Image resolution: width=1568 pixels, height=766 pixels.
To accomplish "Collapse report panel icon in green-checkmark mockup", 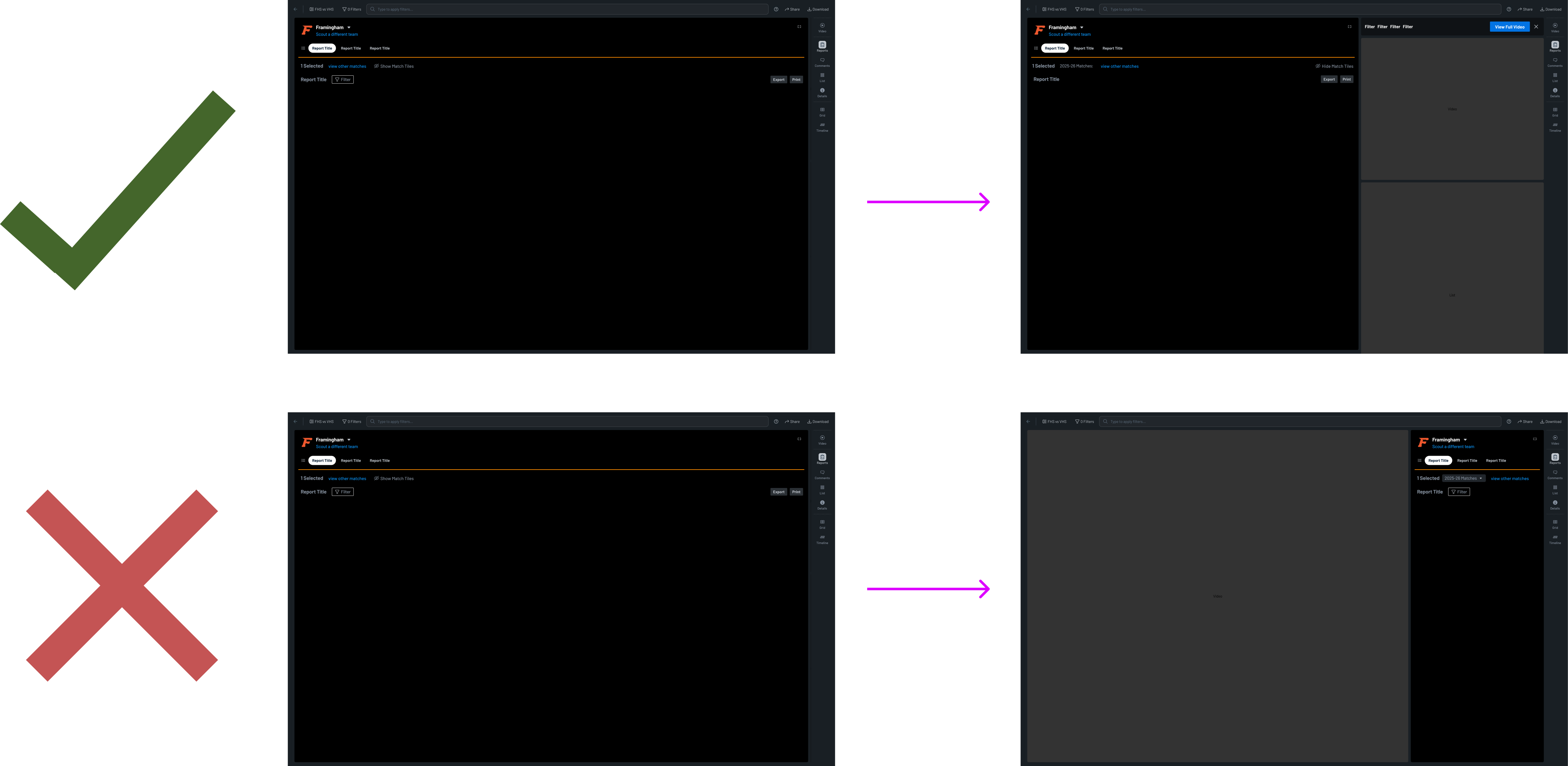I will click(799, 27).
